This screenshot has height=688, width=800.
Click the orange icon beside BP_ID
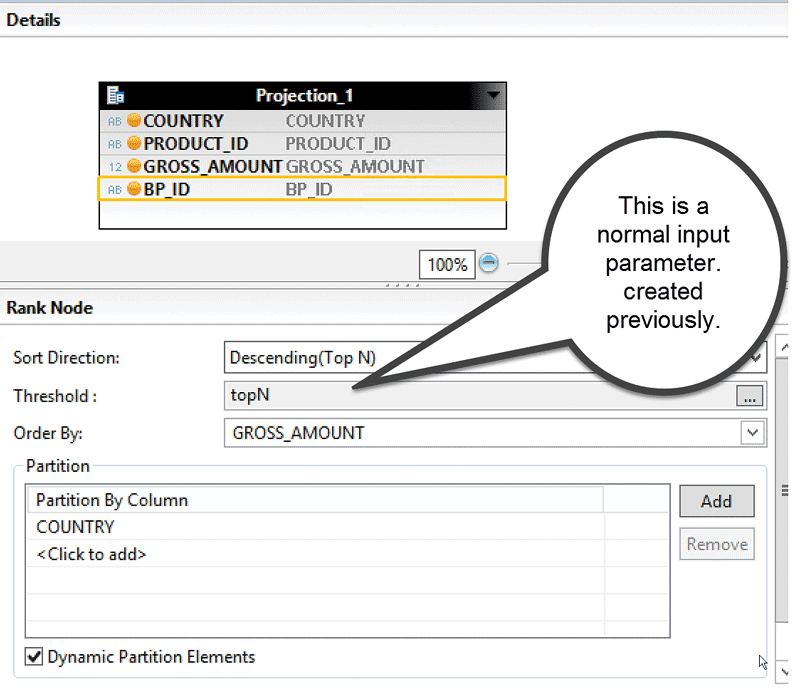click(x=134, y=189)
